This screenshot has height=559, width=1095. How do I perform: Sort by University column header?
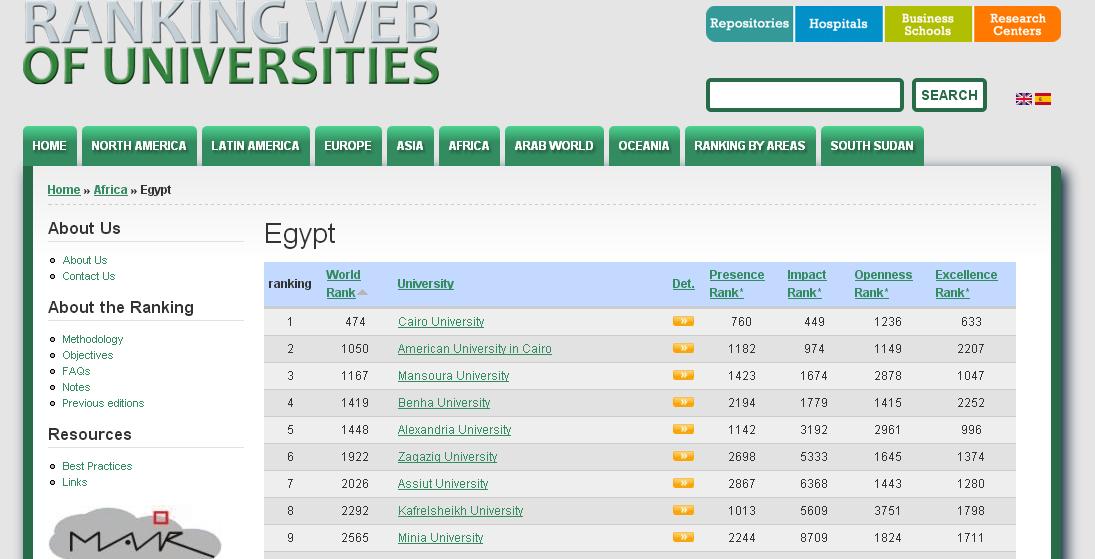pyautogui.click(x=425, y=284)
